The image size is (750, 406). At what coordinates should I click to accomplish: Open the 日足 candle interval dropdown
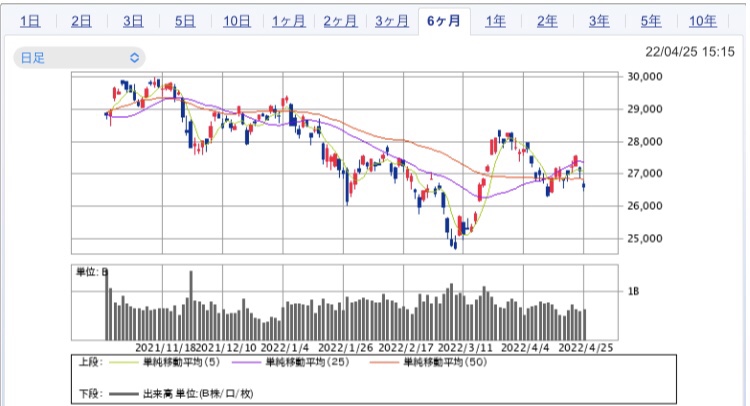point(79,58)
